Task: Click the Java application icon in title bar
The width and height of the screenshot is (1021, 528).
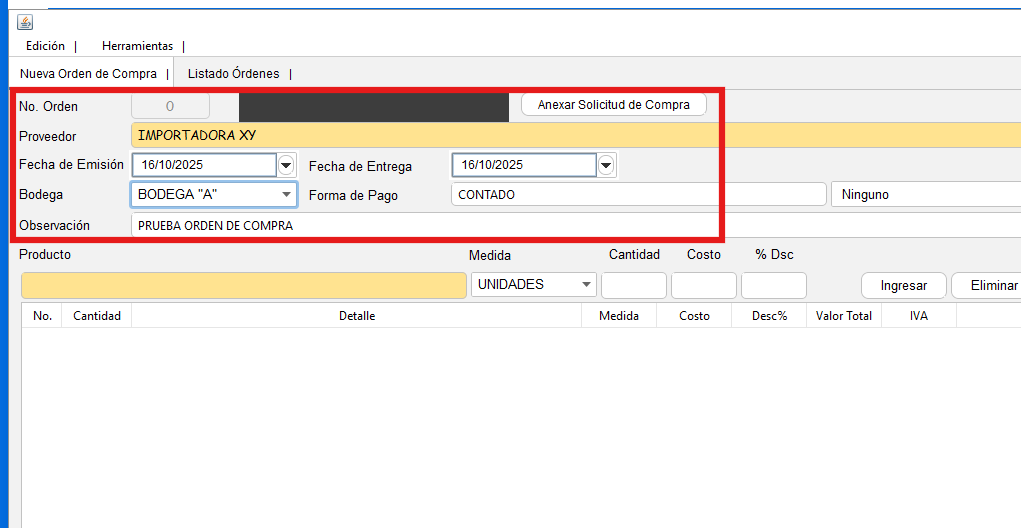Action: point(25,22)
